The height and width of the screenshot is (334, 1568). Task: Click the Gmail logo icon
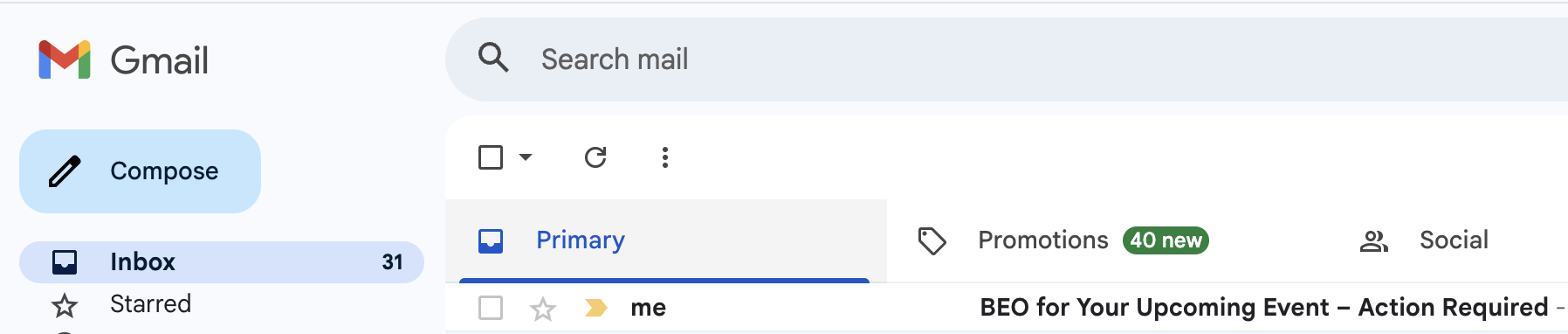65,59
